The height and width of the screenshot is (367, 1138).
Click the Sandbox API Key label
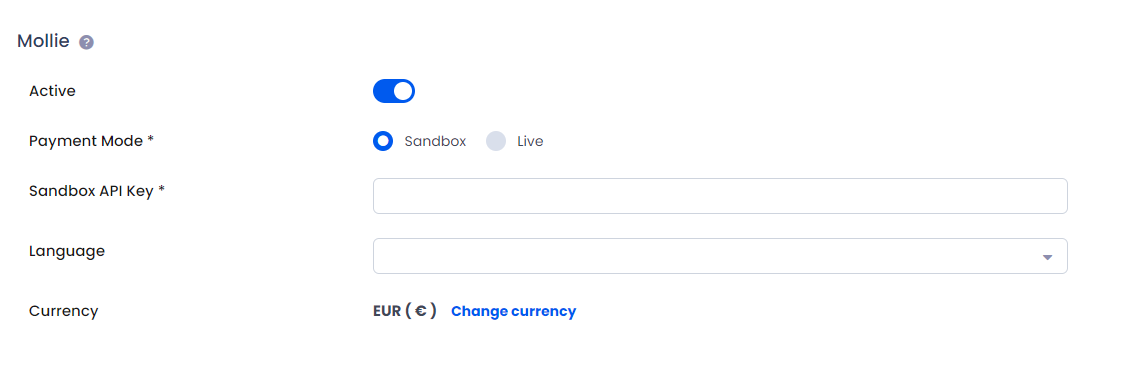tap(97, 191)
